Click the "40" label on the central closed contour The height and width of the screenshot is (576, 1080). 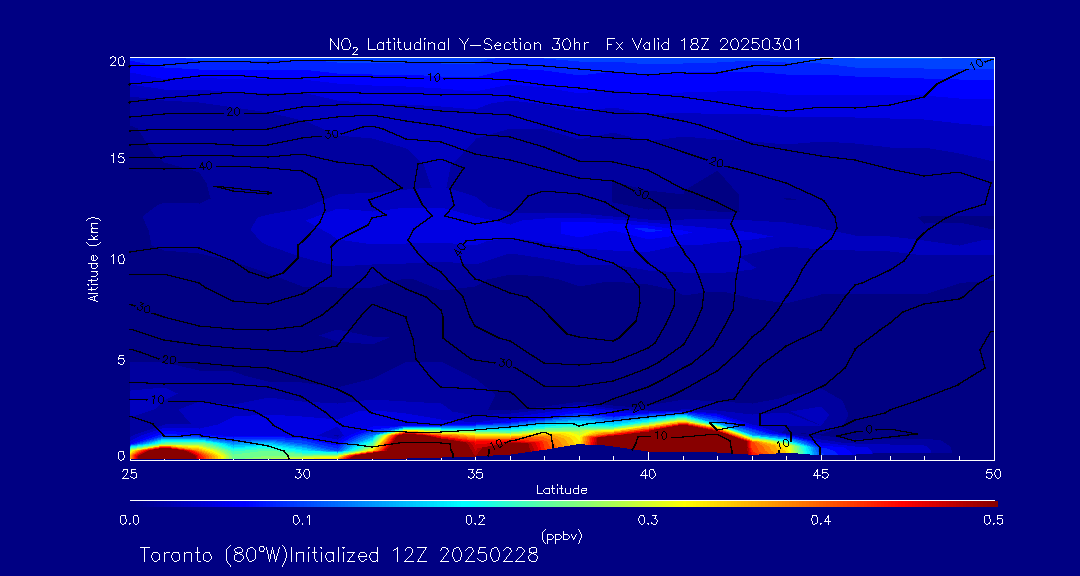click(x=461, y=251)
